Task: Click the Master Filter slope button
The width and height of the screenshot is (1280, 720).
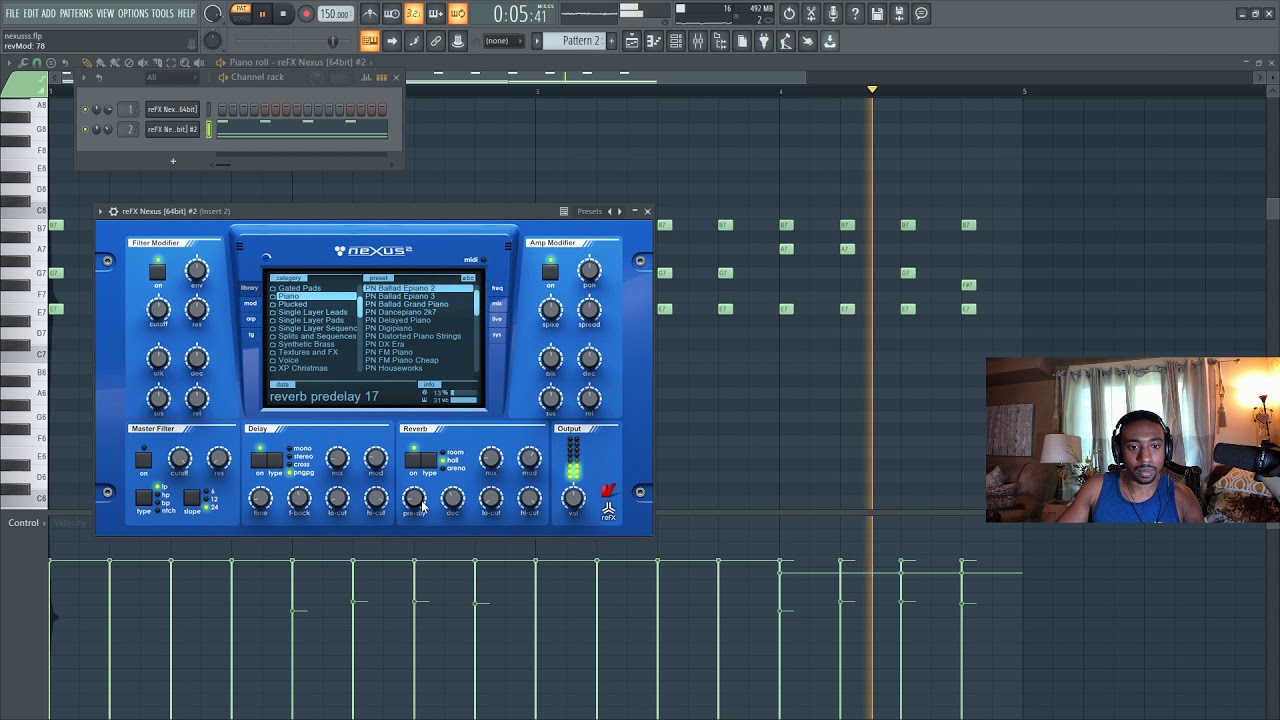Action: (x=191, y=498)
